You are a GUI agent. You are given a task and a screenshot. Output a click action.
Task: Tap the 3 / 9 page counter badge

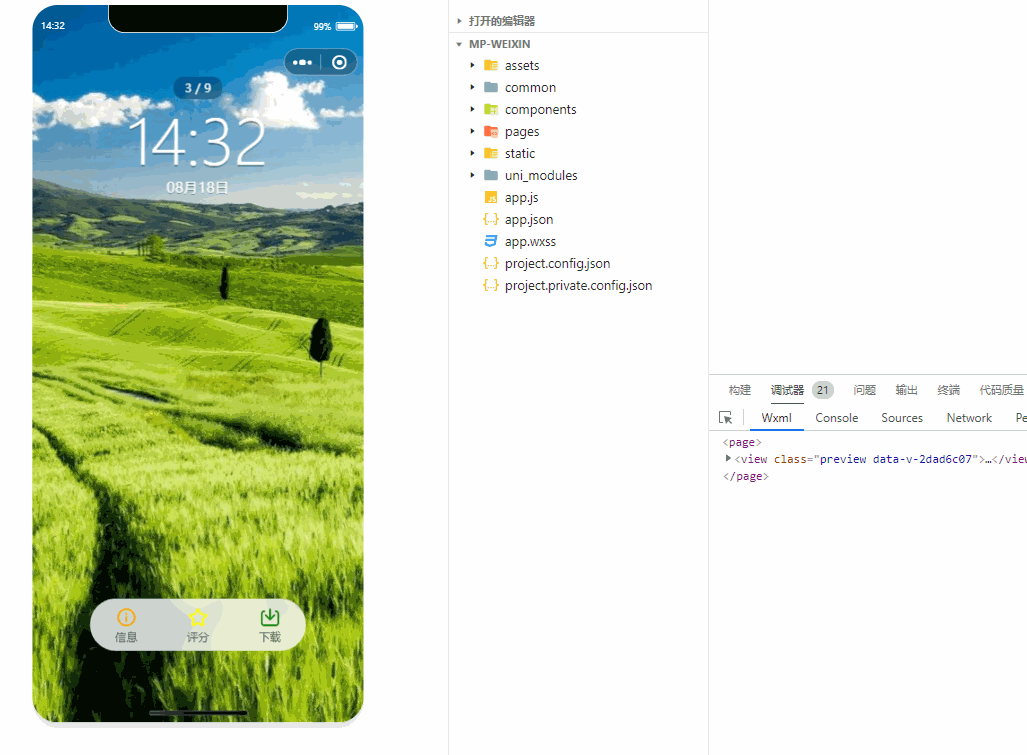(x=198, y=88)
